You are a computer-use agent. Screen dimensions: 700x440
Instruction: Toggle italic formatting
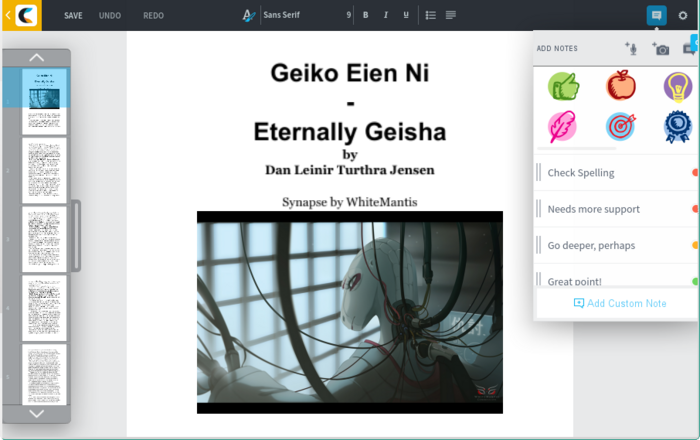[386, 15]
